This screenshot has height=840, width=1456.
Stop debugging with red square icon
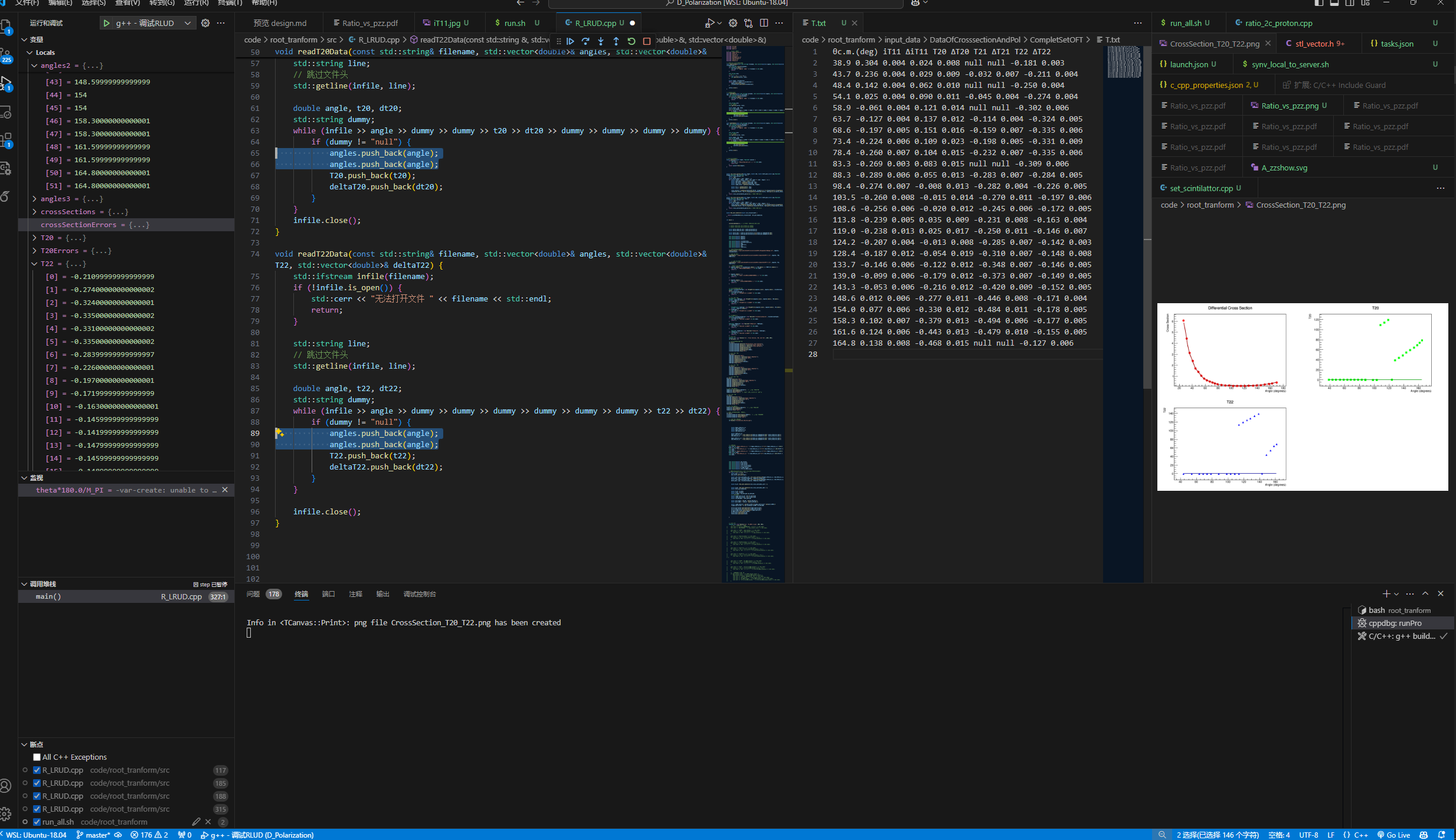click(647, 41)
